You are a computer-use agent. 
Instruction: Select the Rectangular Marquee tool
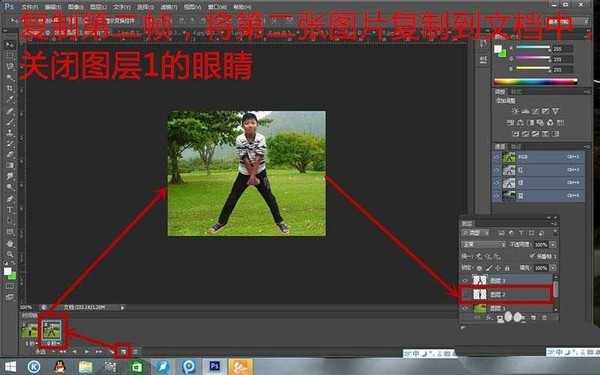click(x=10, y=56)
